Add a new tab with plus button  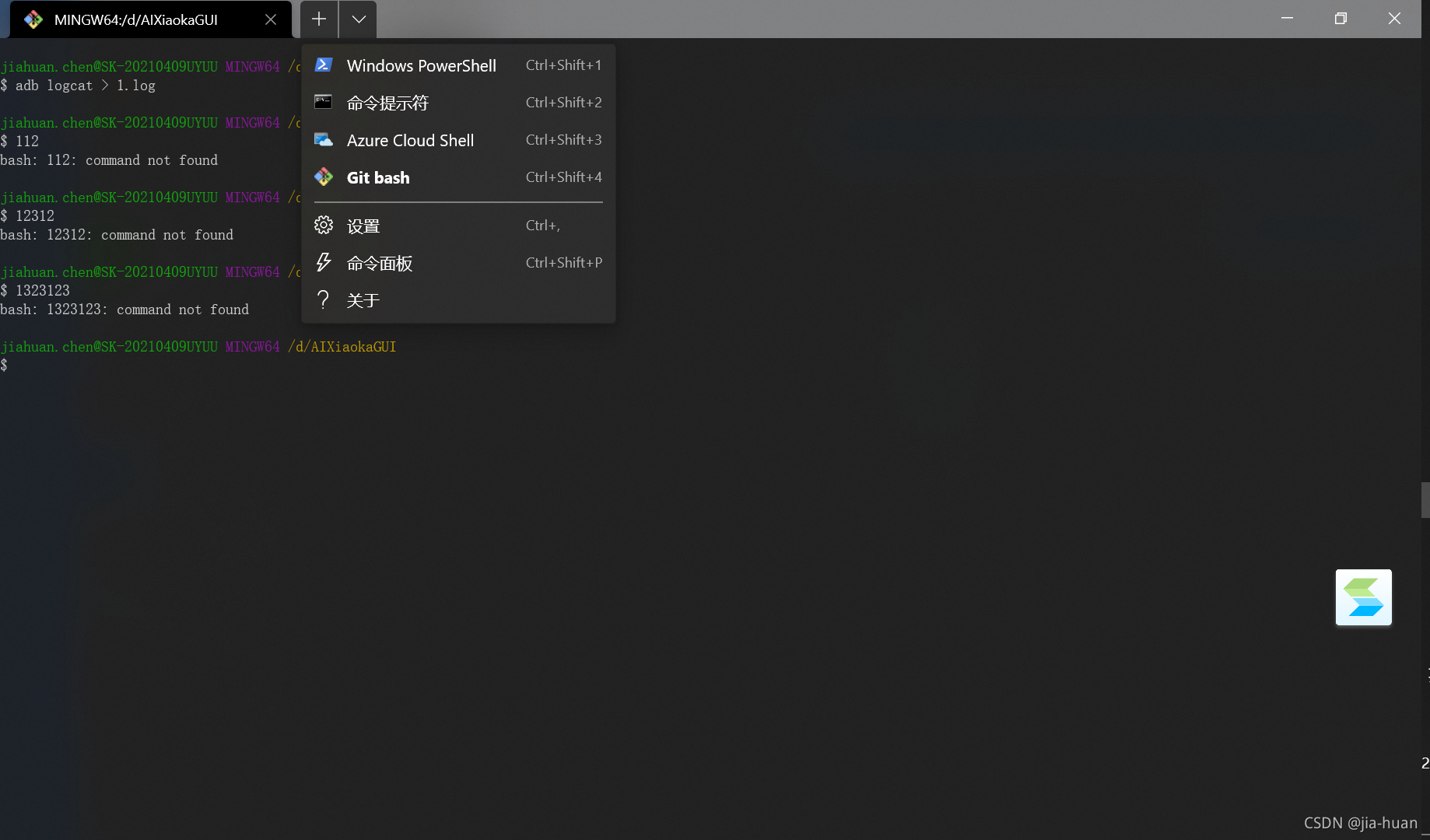pos(319,19)
